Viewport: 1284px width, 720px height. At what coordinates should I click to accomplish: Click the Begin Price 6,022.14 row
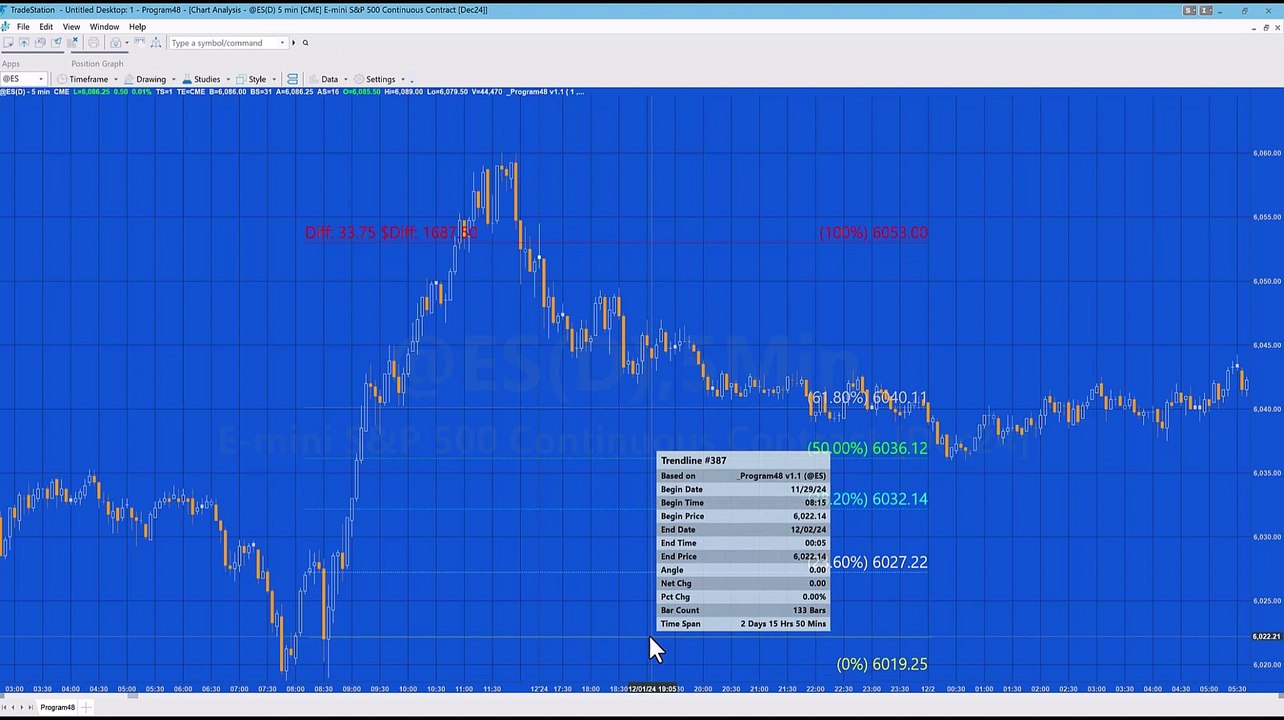743,516
